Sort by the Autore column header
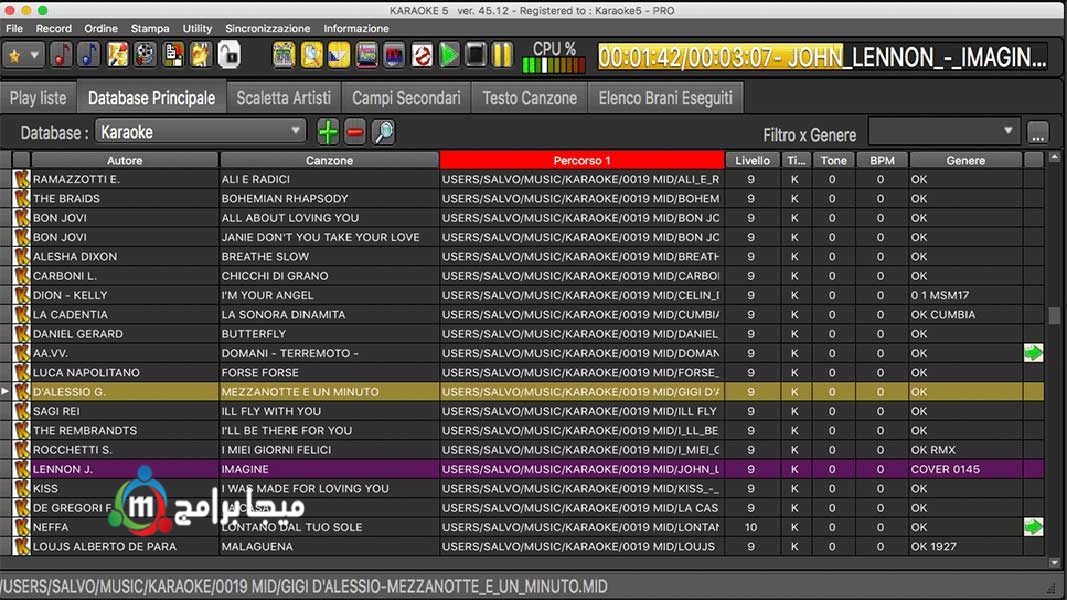 click(125, 161)
